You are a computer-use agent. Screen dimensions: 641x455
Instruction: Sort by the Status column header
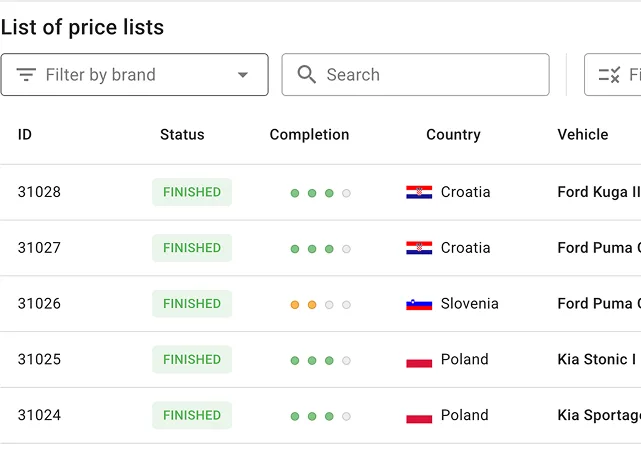(x=182, y=135)
